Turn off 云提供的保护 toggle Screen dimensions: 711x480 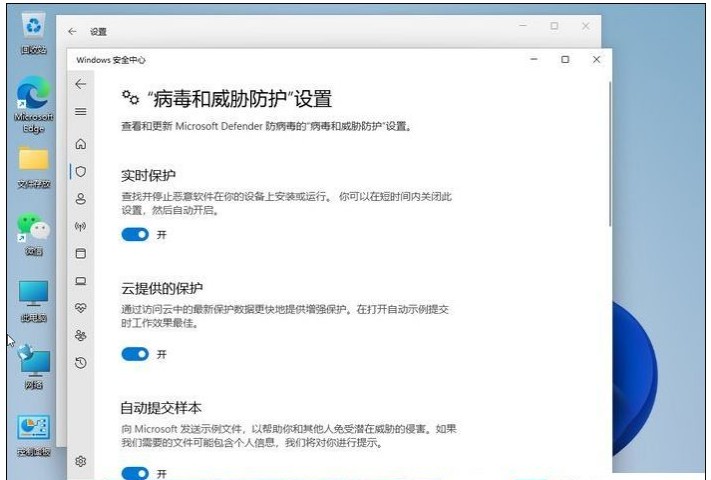135,354
